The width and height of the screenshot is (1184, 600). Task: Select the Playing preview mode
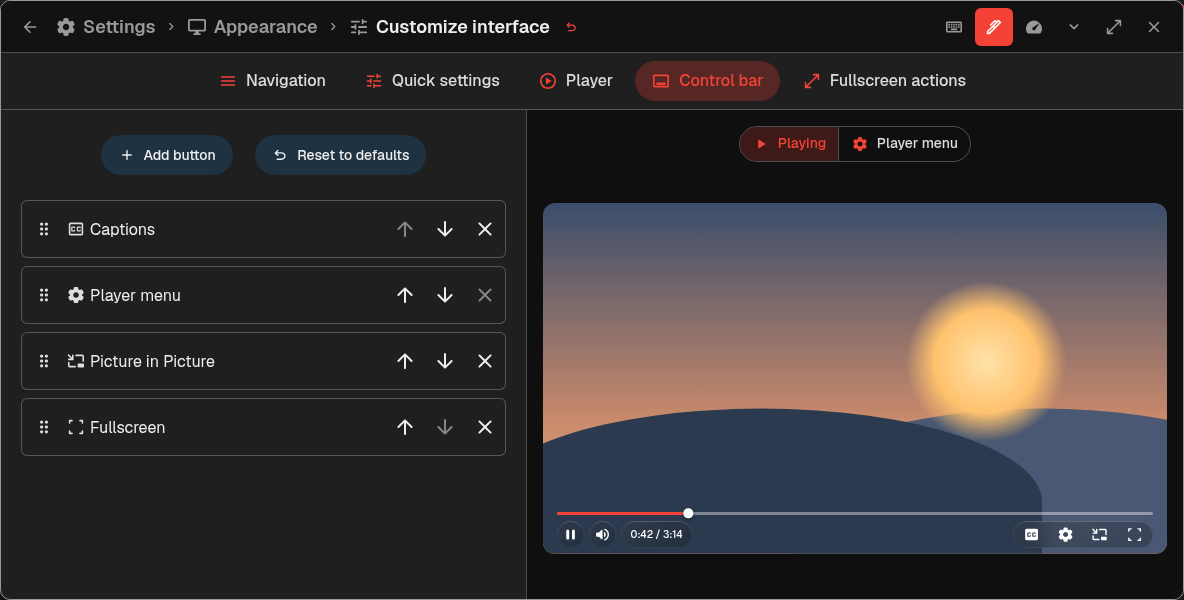pos(789,143)
